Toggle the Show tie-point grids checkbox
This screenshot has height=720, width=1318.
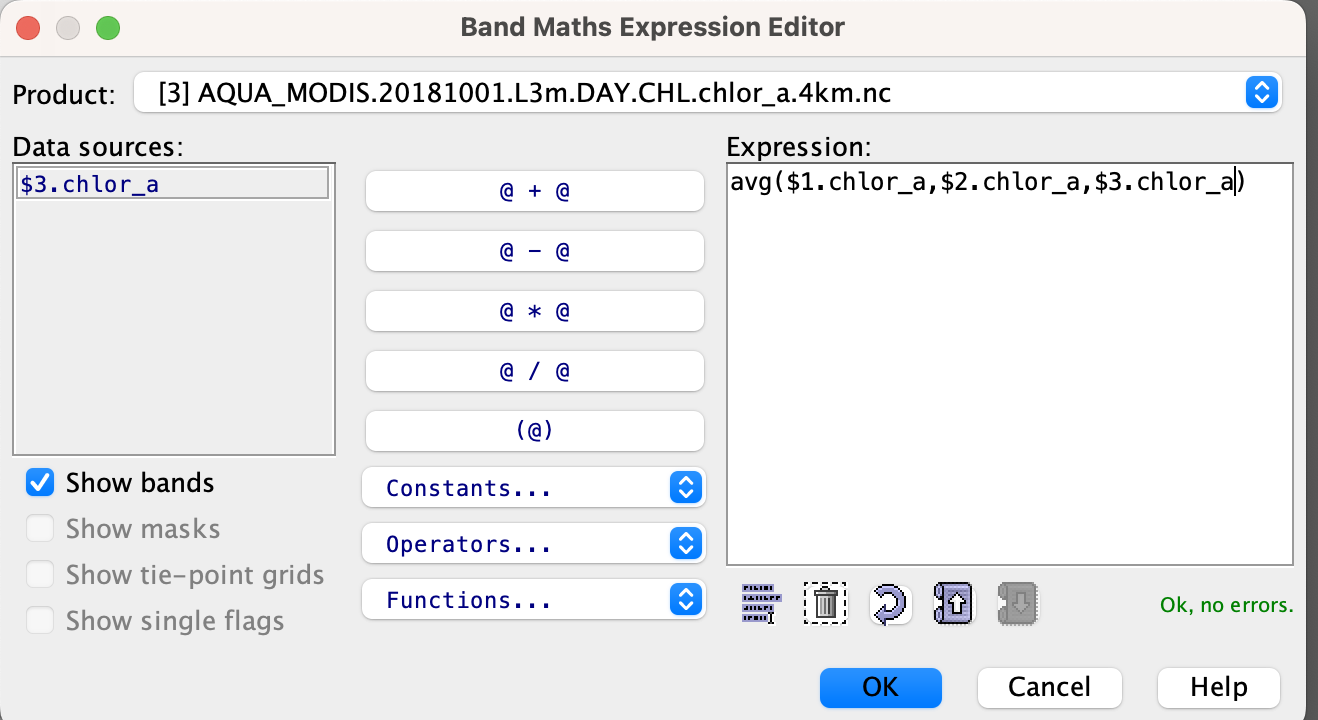pyautogui.click(x=40, y=575)
